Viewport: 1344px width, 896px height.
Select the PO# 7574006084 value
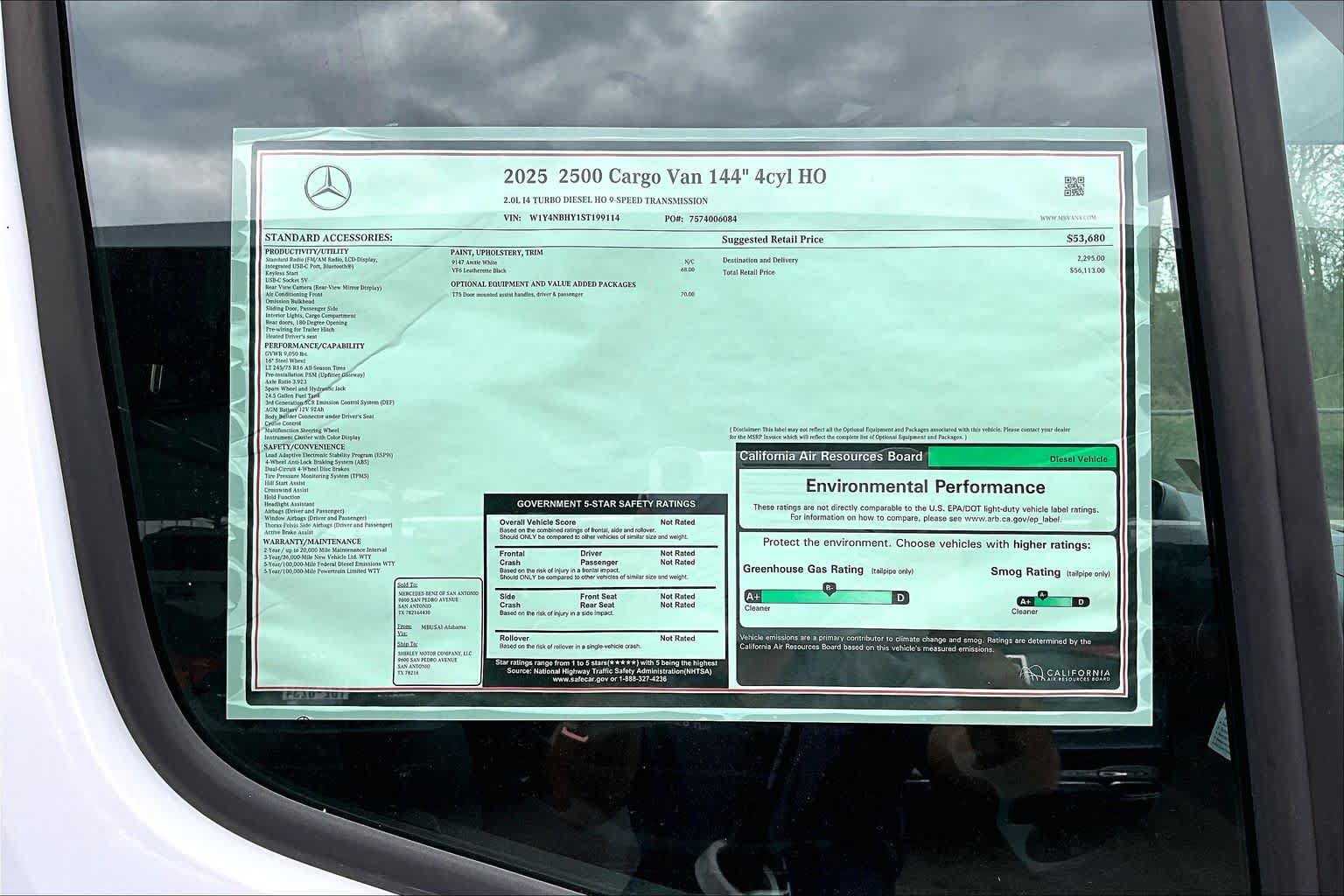[x=712, y=219]
